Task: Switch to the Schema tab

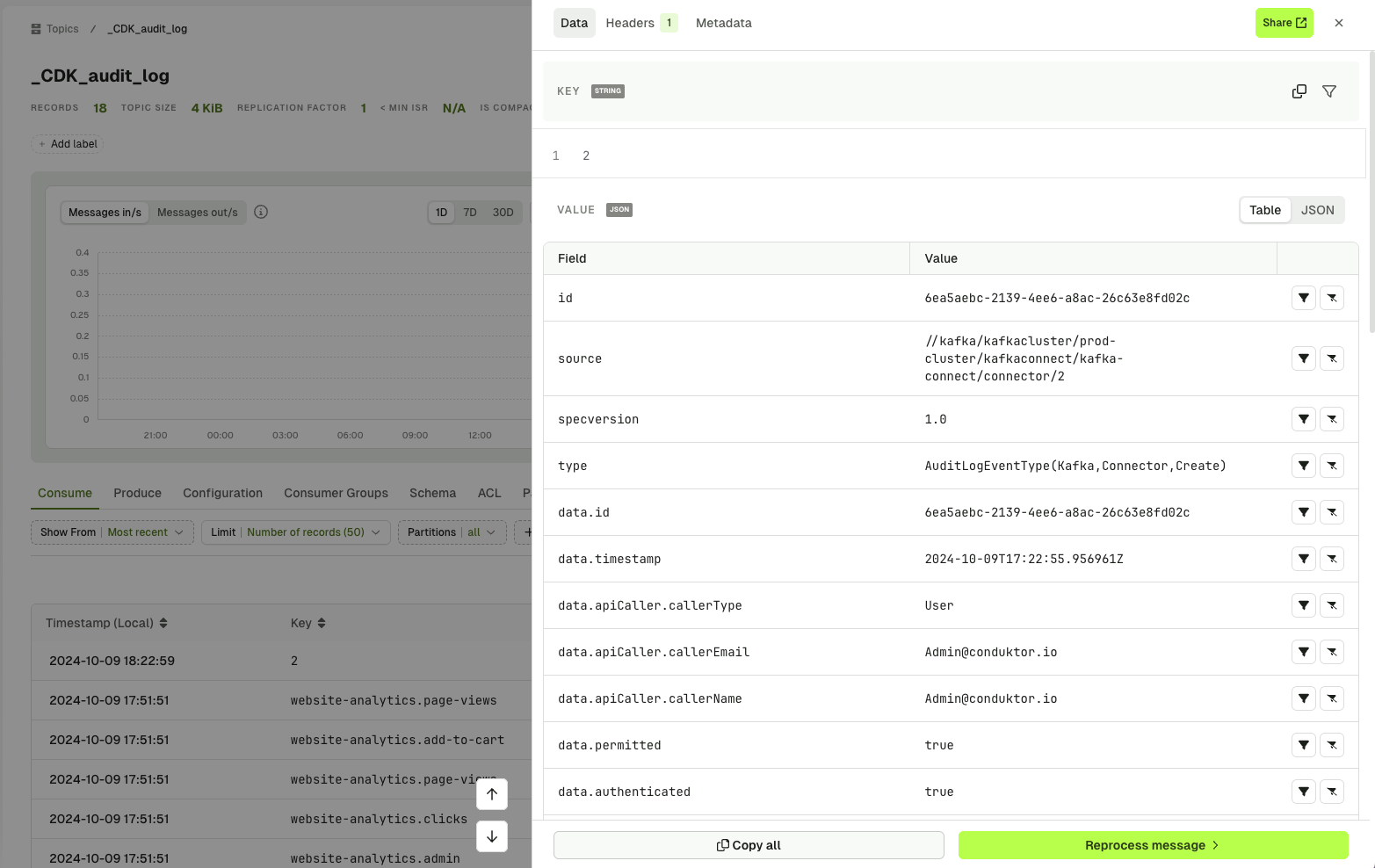Action: [x=432, y=493]
